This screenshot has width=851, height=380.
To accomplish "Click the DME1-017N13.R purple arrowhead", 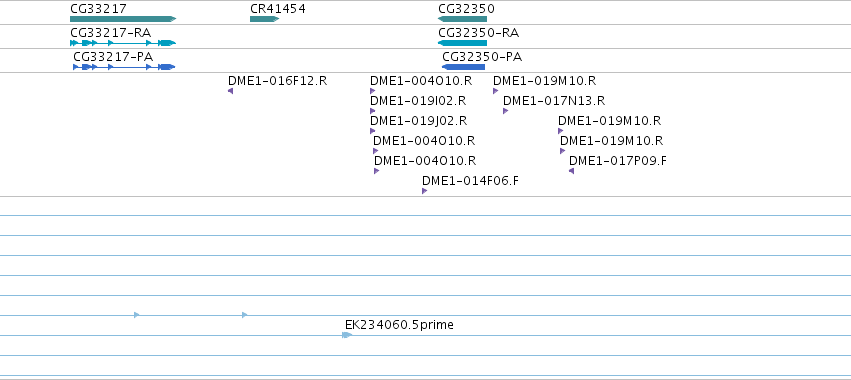I will 505,111.
